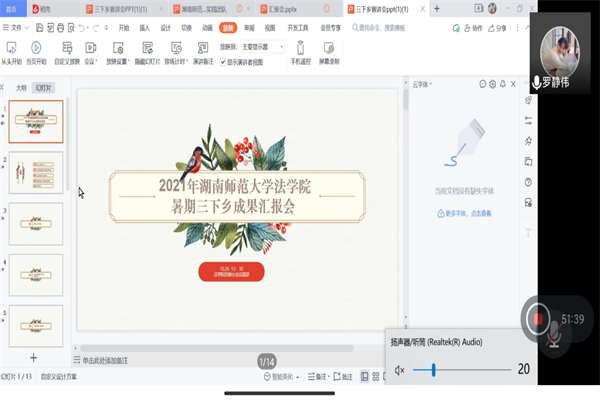Screen dimensions: 600x400
Task: Switch slide panel to 大纲 outline view
Action: (21, 88)
